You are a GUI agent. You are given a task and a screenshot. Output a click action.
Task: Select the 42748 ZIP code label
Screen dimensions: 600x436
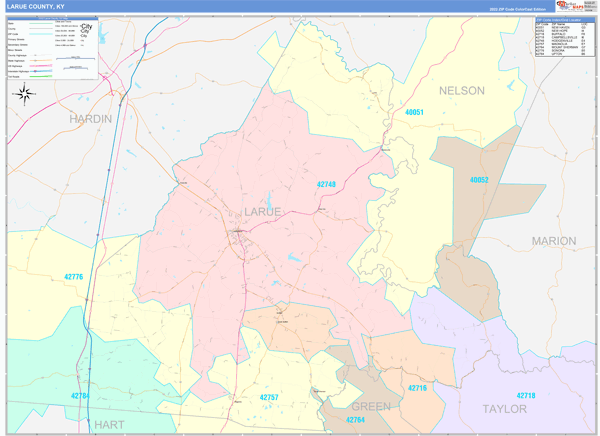[x=326, y=185]
